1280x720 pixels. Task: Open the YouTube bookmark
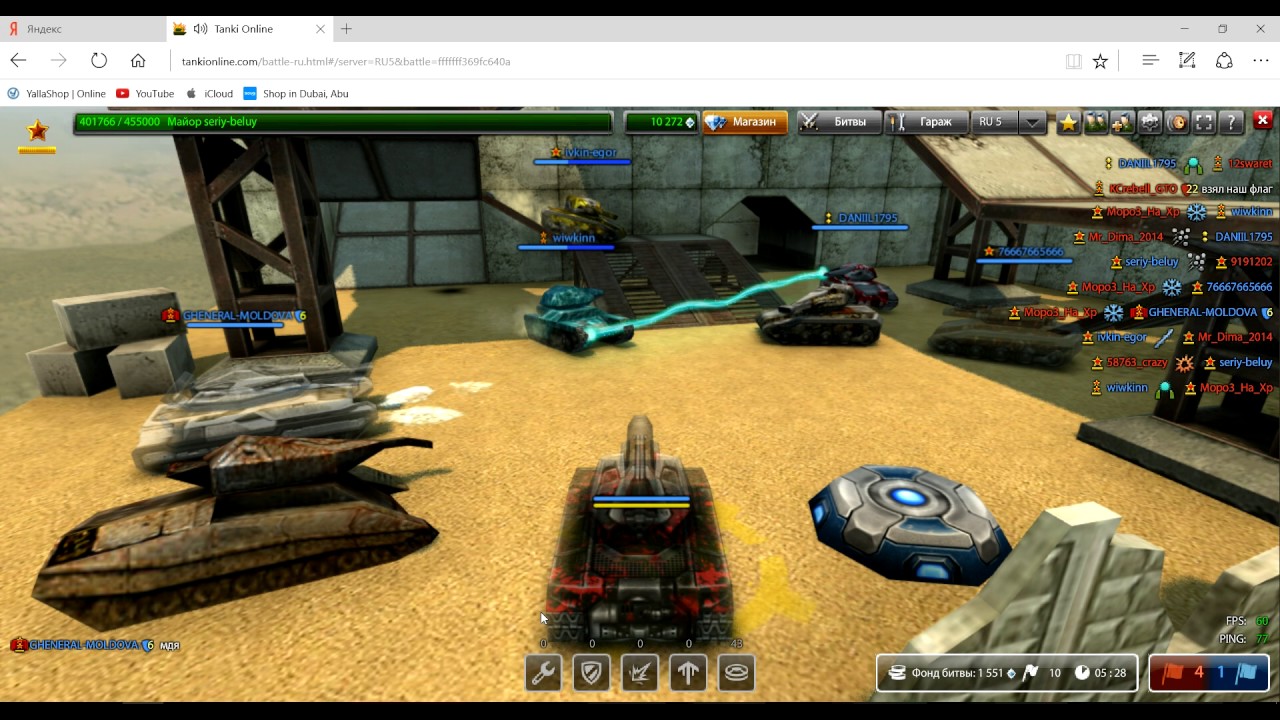click(145, 94)
